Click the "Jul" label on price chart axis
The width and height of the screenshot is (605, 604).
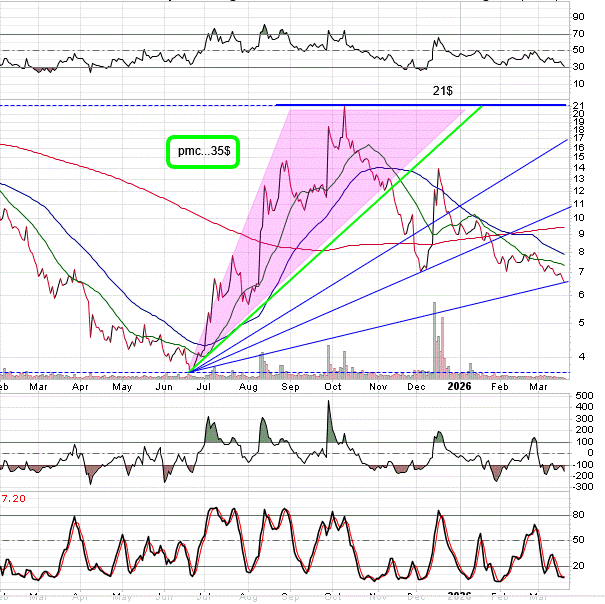[206, 385]
